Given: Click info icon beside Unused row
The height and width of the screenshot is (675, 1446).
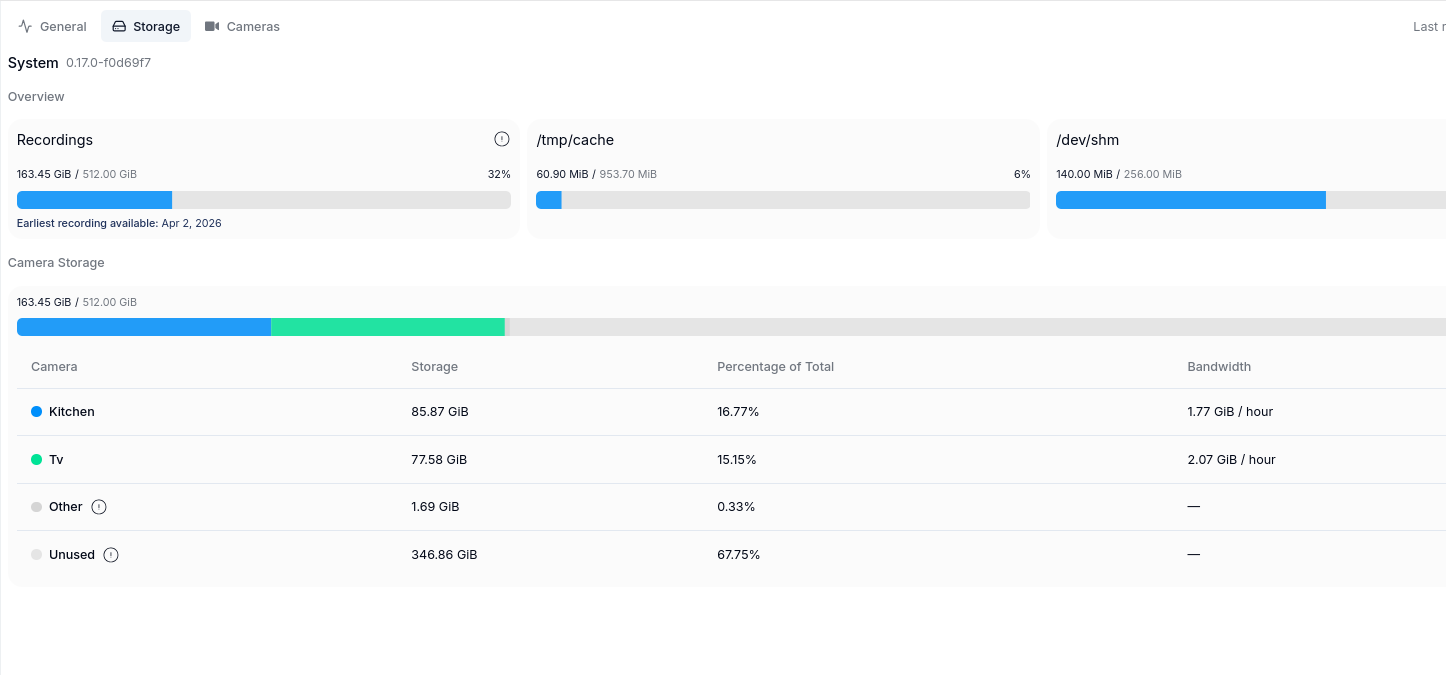Looking at the screenshot, I should click(x=111, y=555).
